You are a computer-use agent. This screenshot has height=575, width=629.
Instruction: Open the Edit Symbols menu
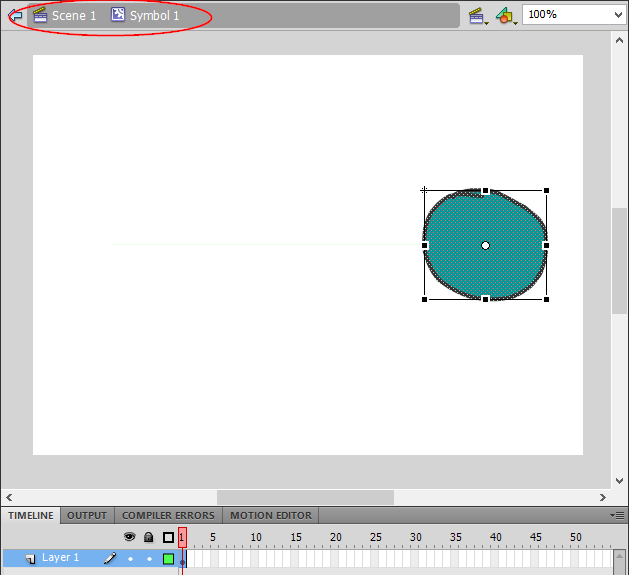click(506, 16)
